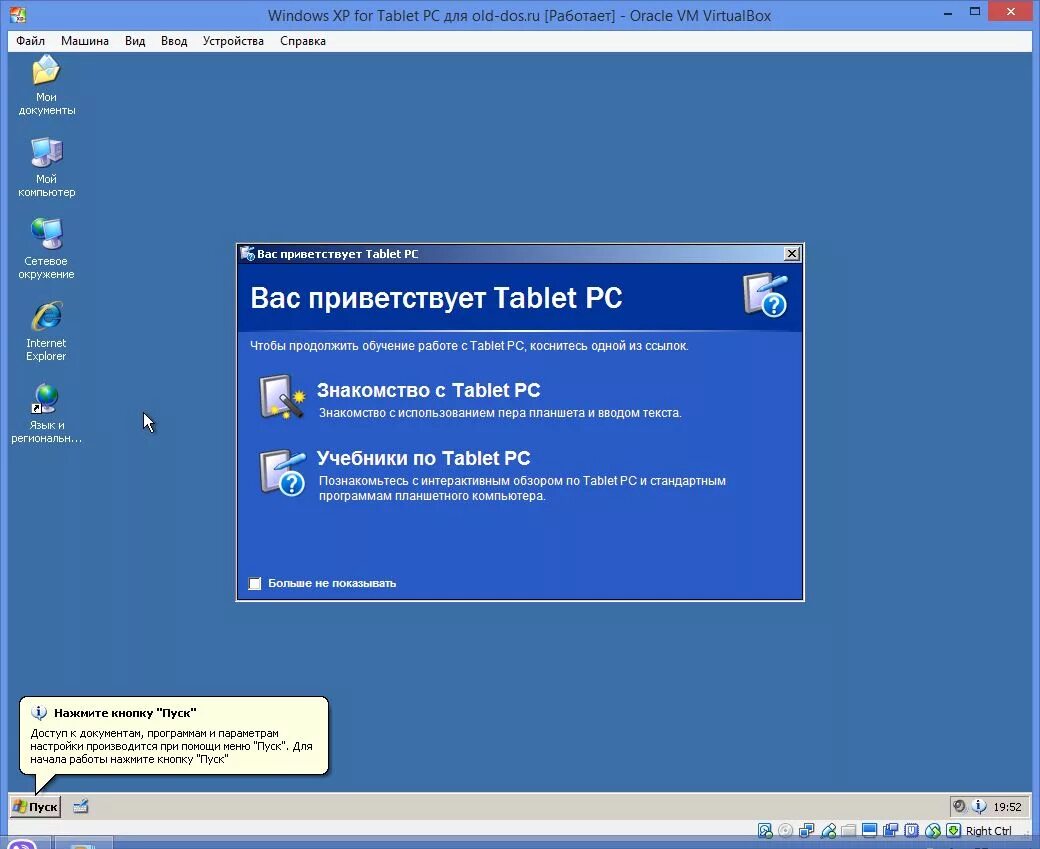Viewport: 1040px width, 849px height.
Task: Enable 'Больше не показывать' checkbox
Action: 255,583
